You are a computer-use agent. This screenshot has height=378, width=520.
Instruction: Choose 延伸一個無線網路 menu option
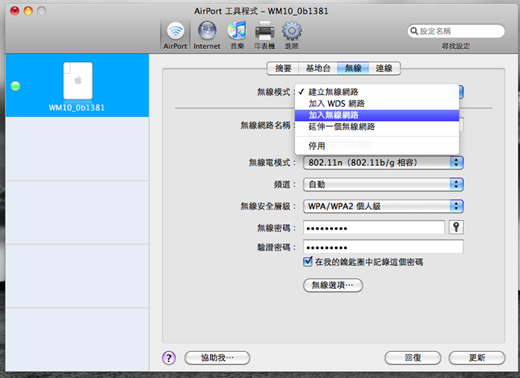(377, 127)
